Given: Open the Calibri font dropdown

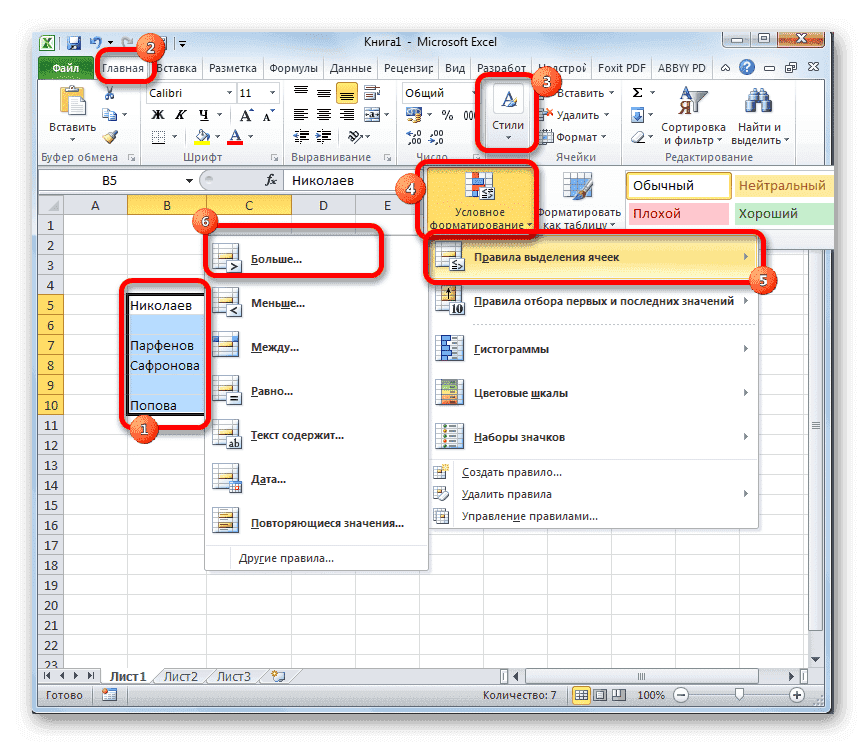Looking at the screenshot, I should point(228,92).
